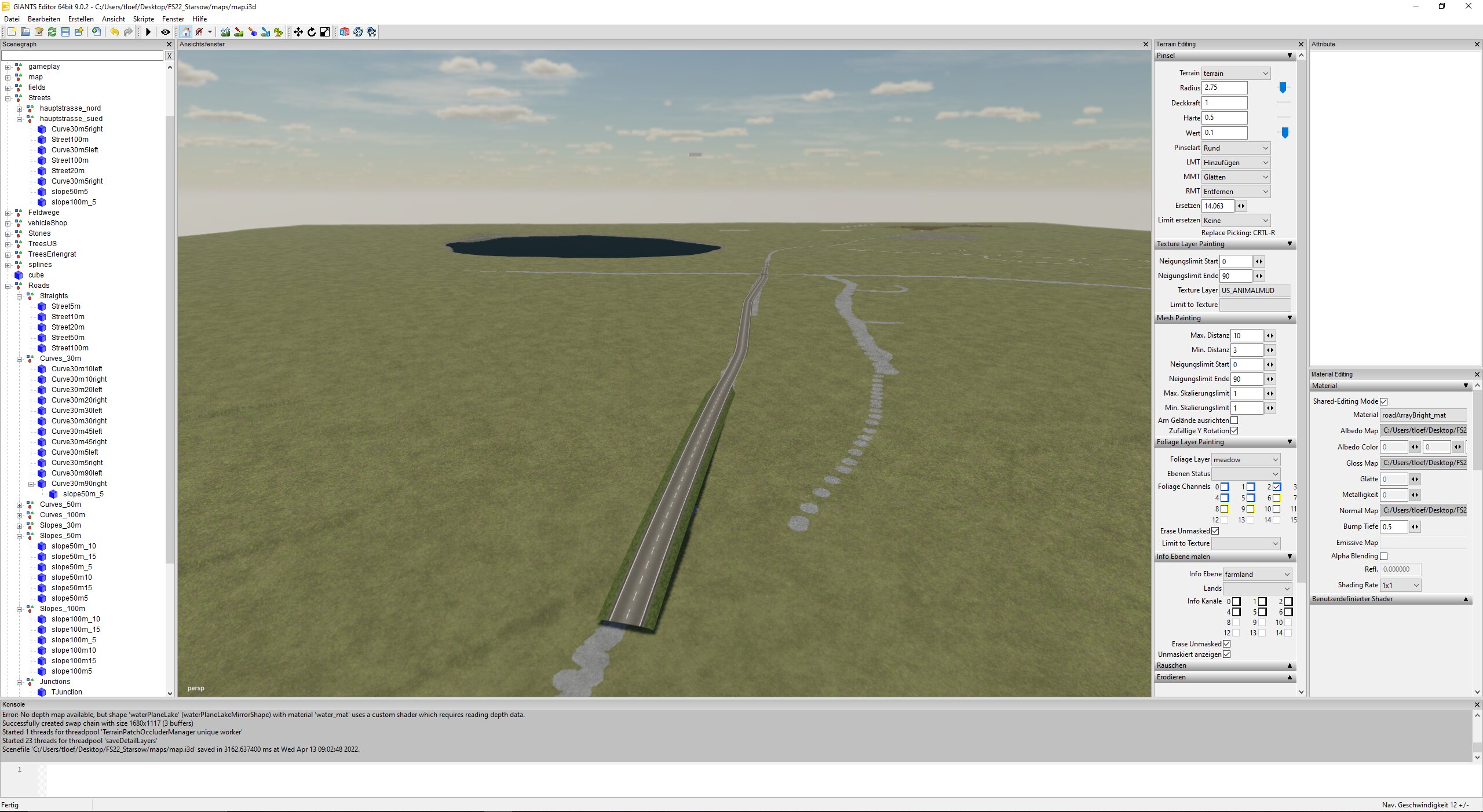
Task: Click the Undo arrow icon
Action: click(x=114, y=32)
